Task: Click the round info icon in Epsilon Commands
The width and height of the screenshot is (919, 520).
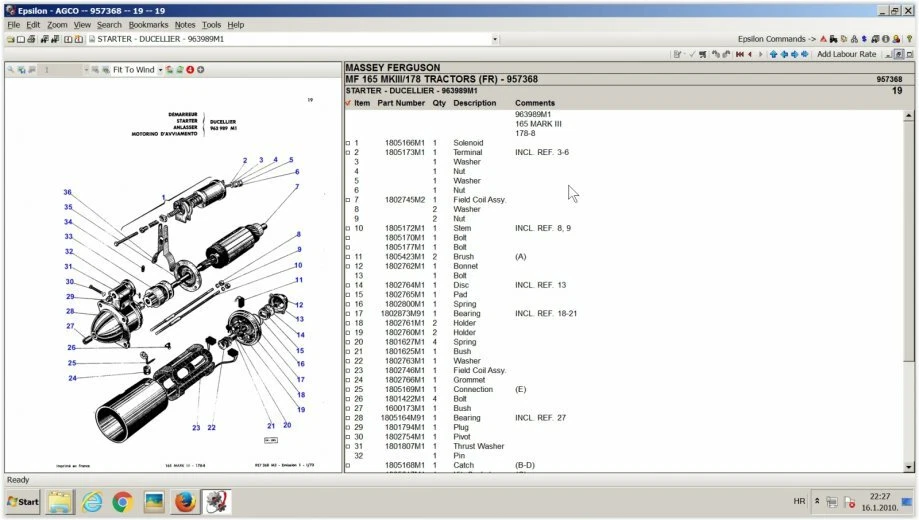Action: coord(886,39)
